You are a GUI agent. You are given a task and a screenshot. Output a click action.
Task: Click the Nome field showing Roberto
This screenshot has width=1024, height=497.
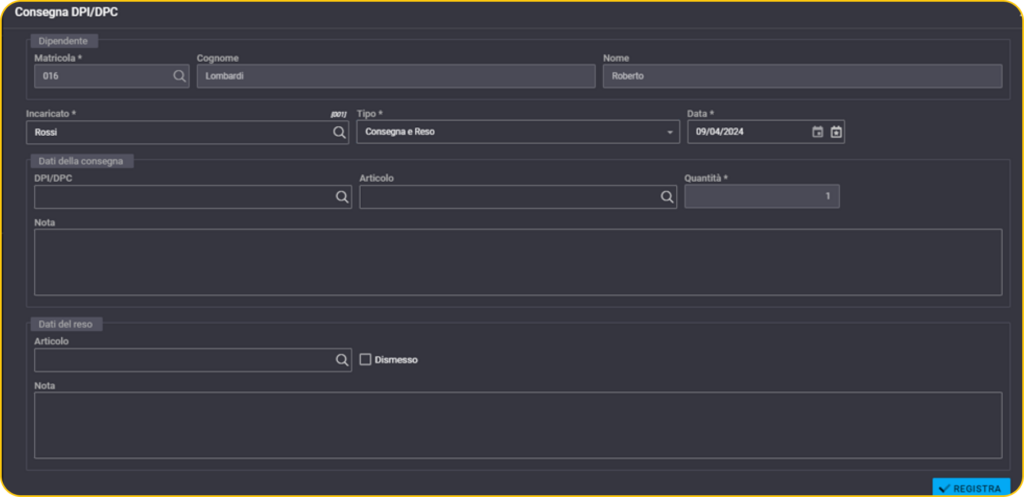click(x=802, y=76)
